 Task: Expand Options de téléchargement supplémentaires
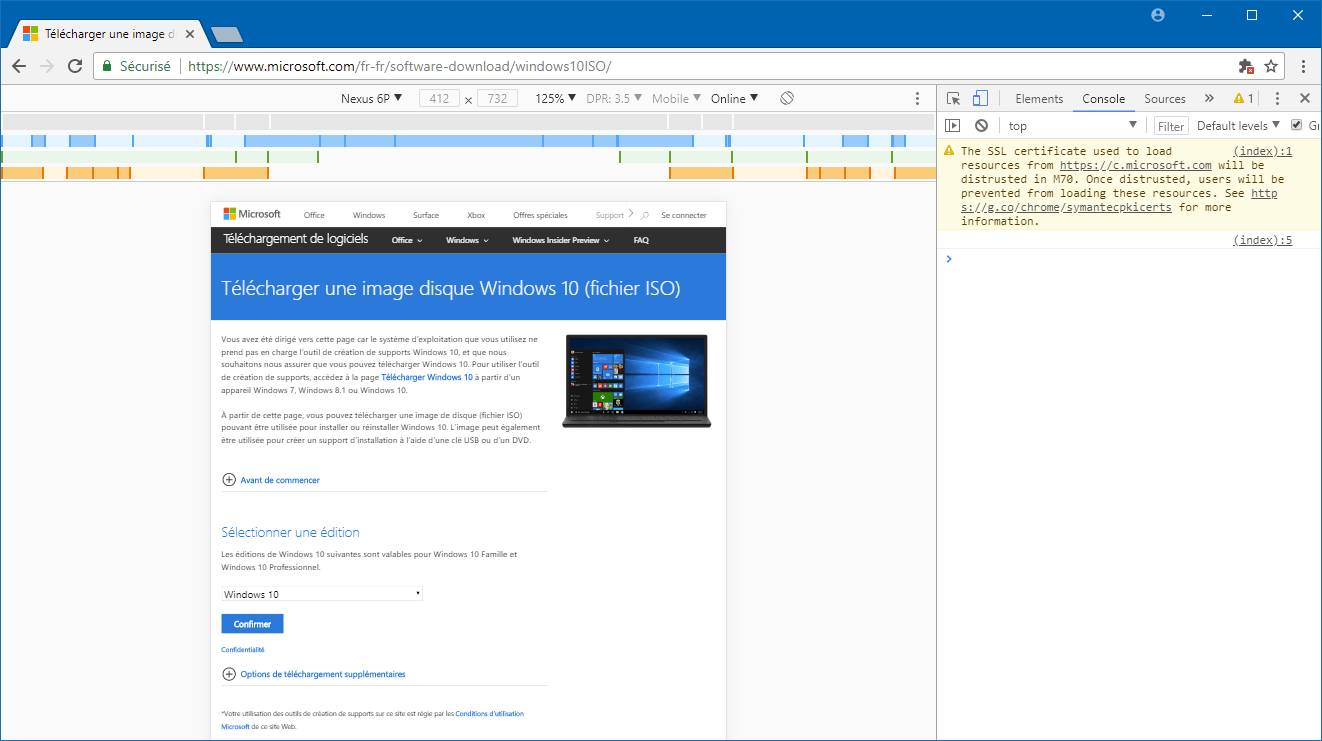tap(314, 674)
